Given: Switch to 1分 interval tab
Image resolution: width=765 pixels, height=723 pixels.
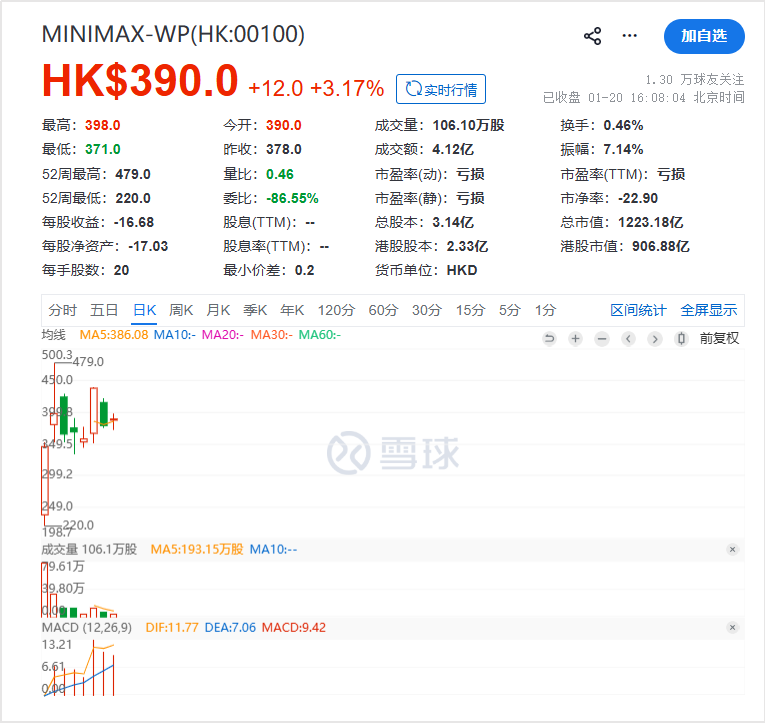Looking at the screenshot, I should click(x=545, y=310).
